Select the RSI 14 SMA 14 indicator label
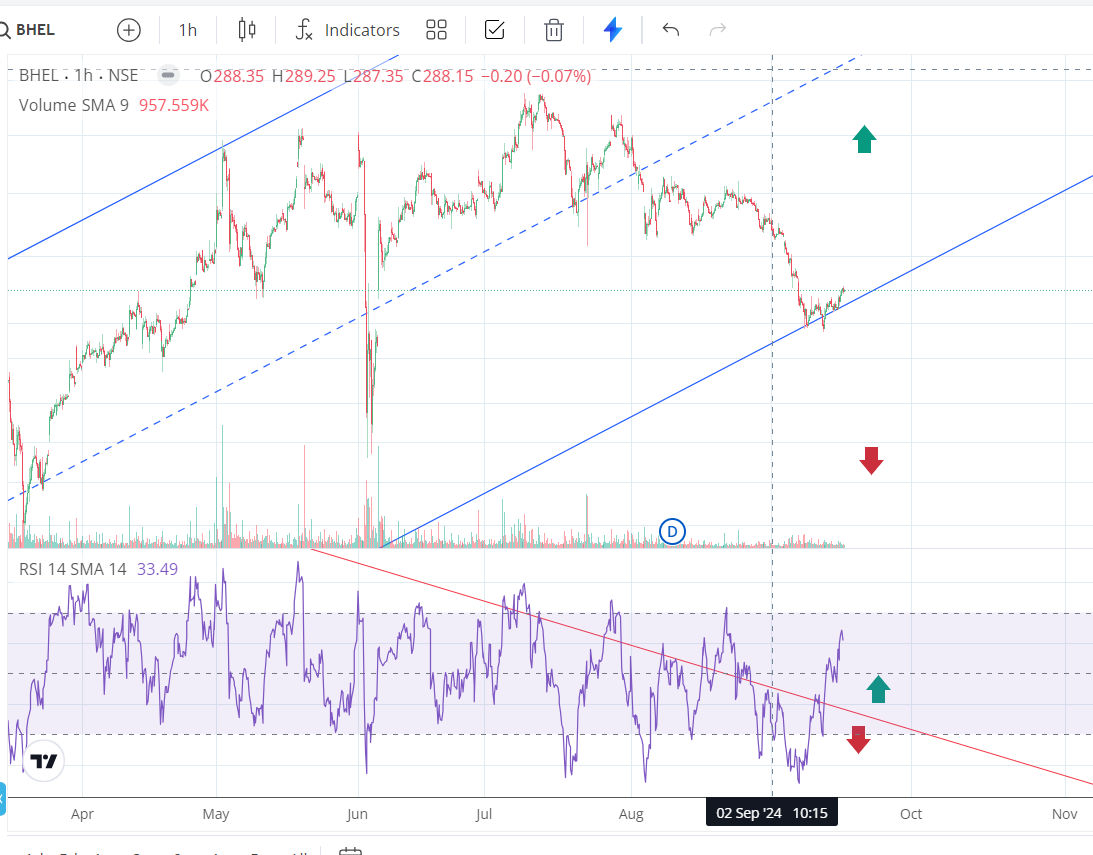The height and width of the screenshot is (855, 1093). pyautogui.click(x=72, y=569)
